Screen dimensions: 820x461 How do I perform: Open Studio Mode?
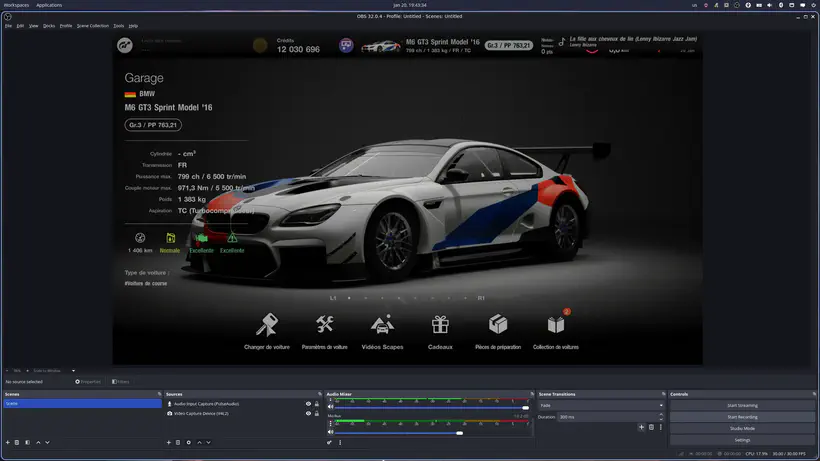point(742,428)
